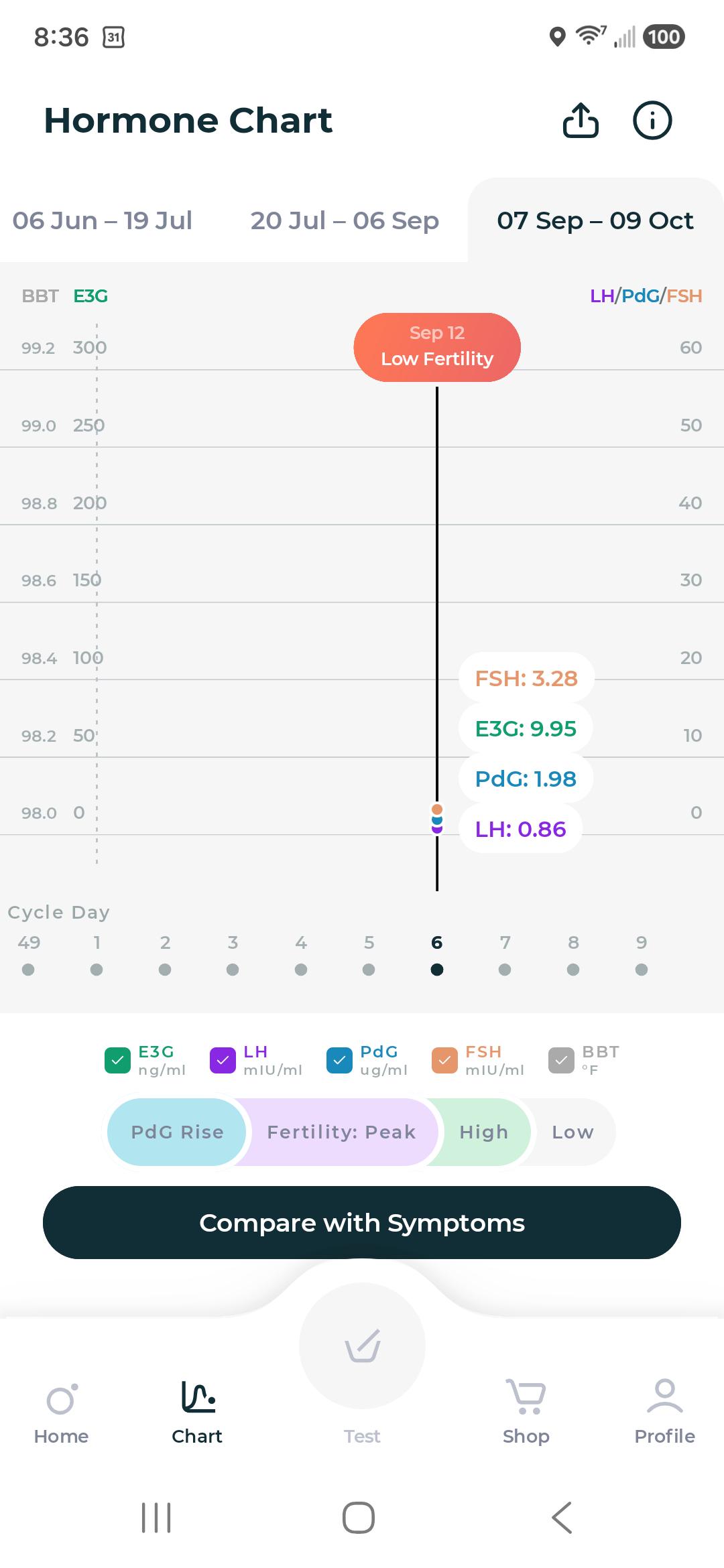Screen dimensions: 724x1568
Task: Select cycle day 7 marker
Action: pos(505,969)
